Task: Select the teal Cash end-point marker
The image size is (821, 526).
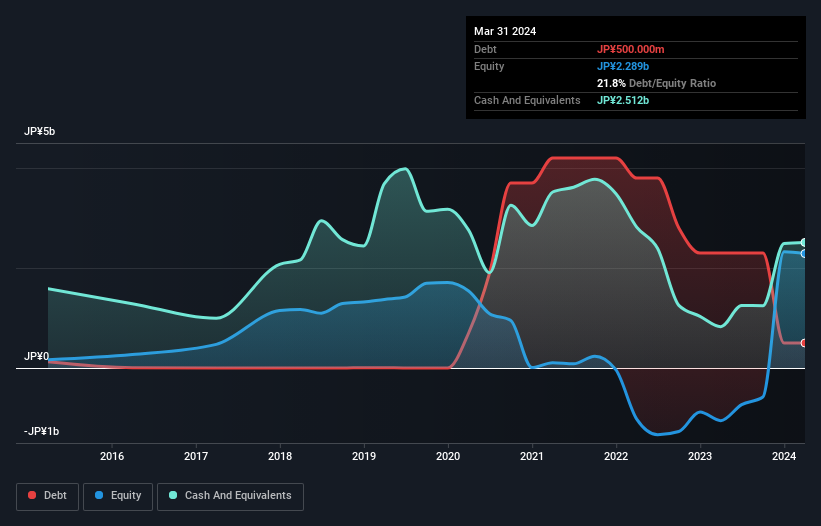Action: pyautogui.click(x=804, y=242)
